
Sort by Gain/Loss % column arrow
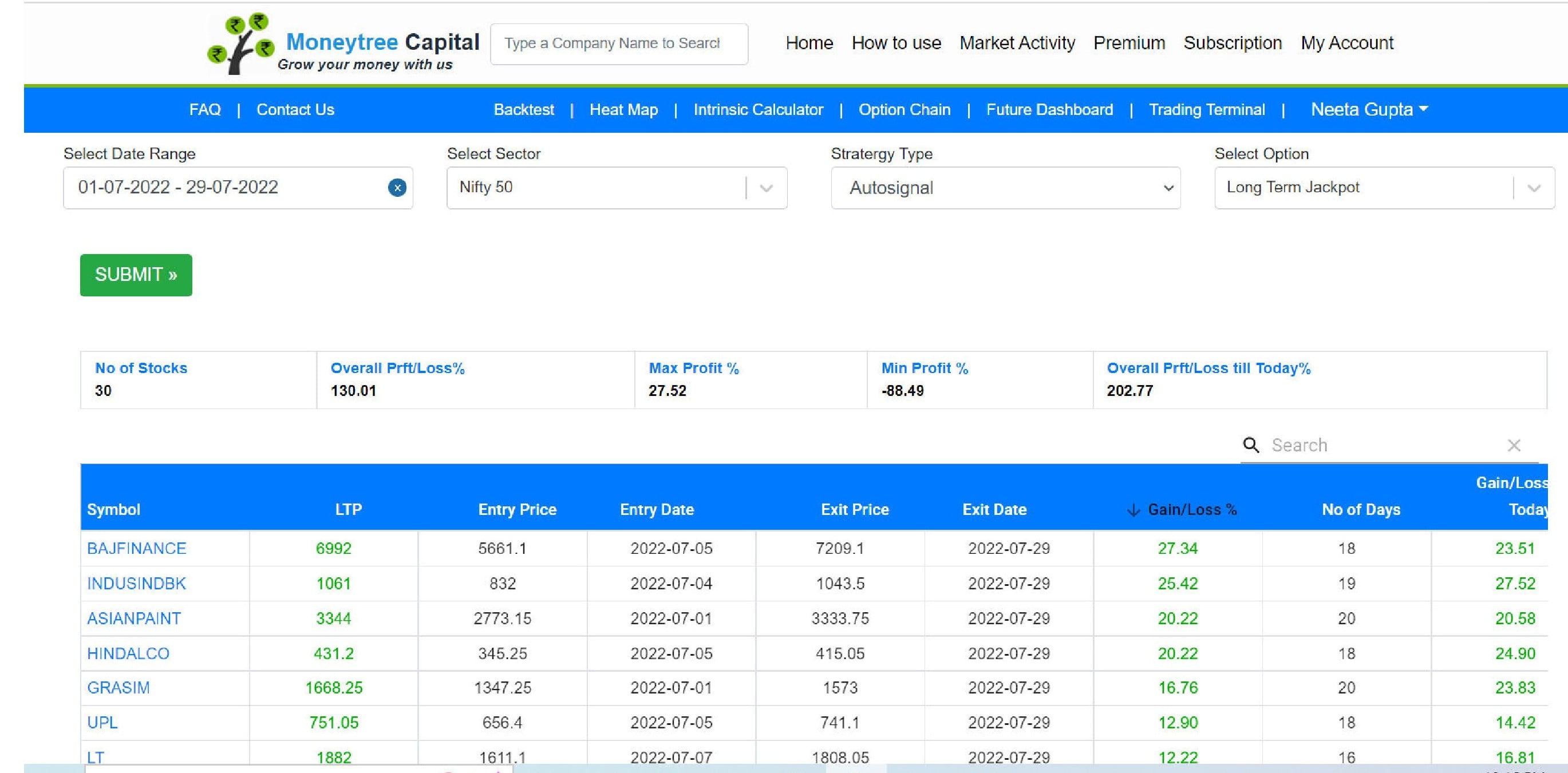[1133, 510]
